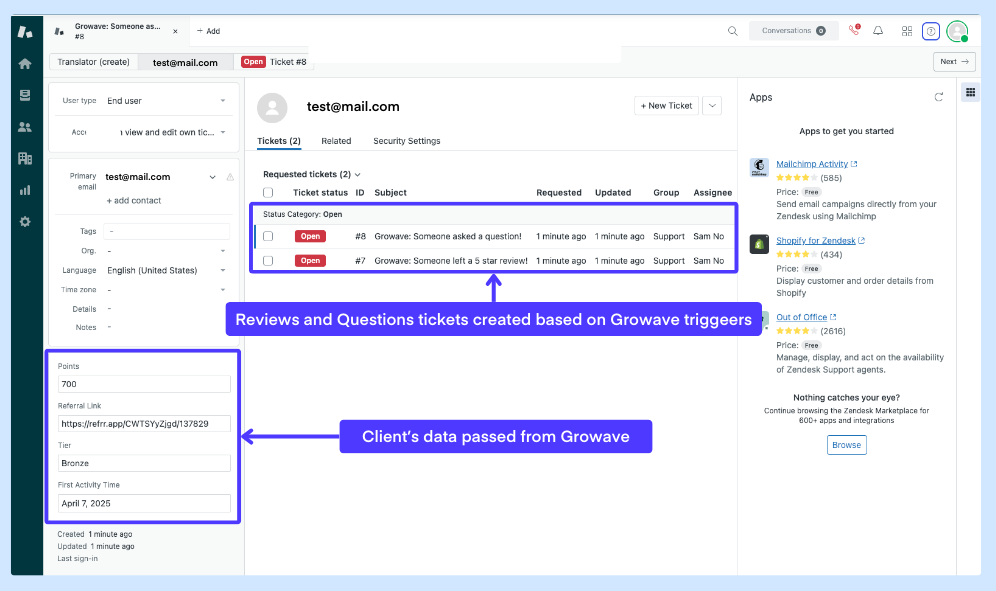Image resolution: width=996 pixels, height=591 pixels.
Task: Open the notifications bell
Action: (x=878, y=31)
